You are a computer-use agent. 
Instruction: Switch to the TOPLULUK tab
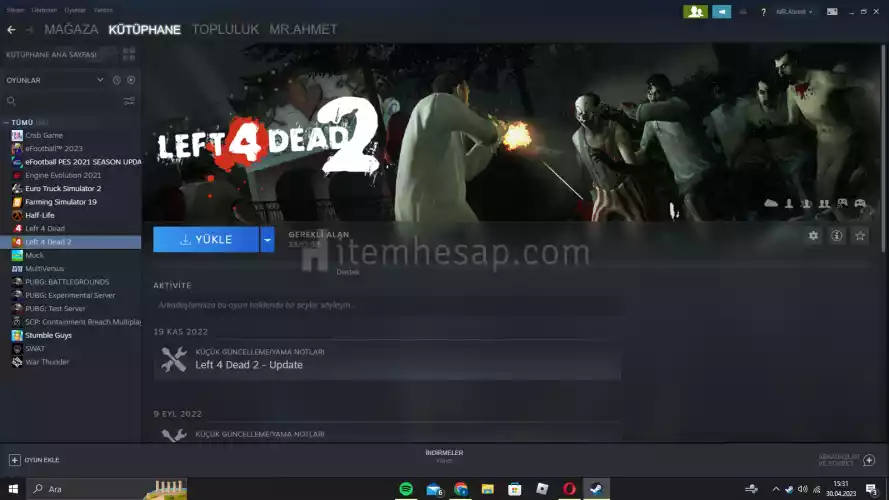[x=225, y=30]
